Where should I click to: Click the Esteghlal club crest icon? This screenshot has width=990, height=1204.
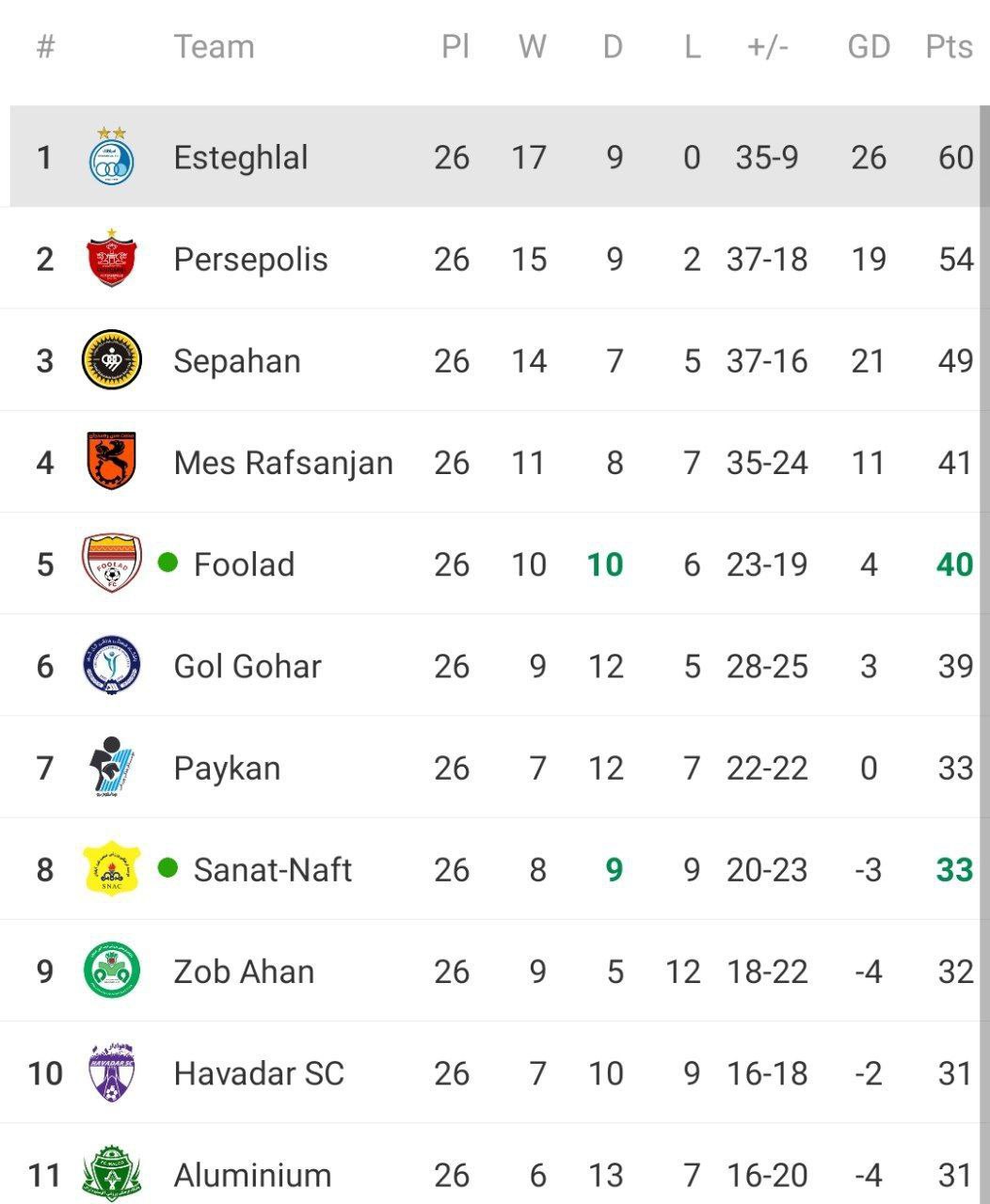tap(111, 156)
